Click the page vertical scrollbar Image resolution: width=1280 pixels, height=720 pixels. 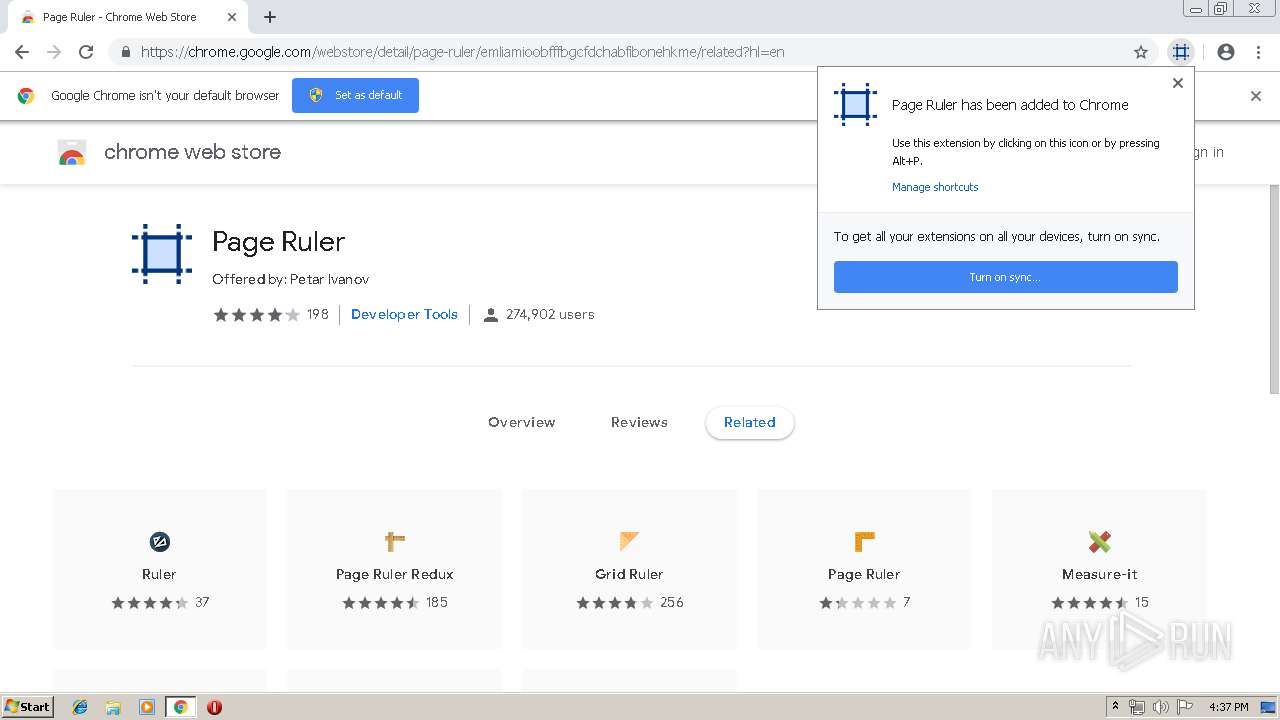click(1274, 290)
